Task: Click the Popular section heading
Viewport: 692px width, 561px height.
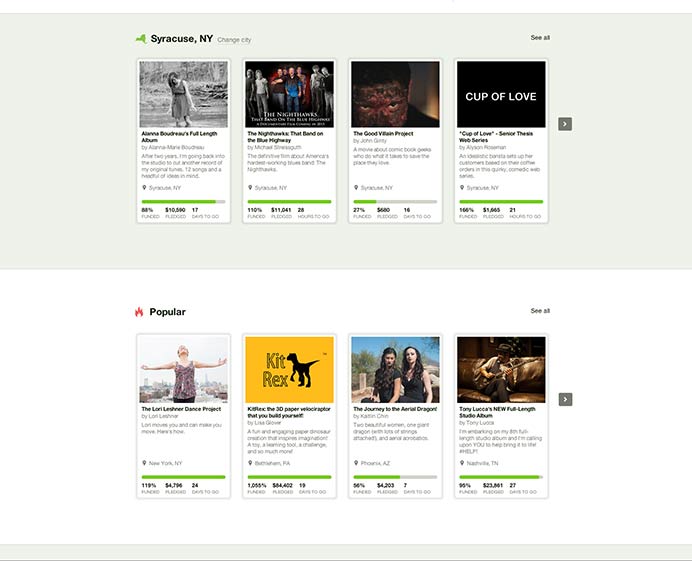Action: 168,312
